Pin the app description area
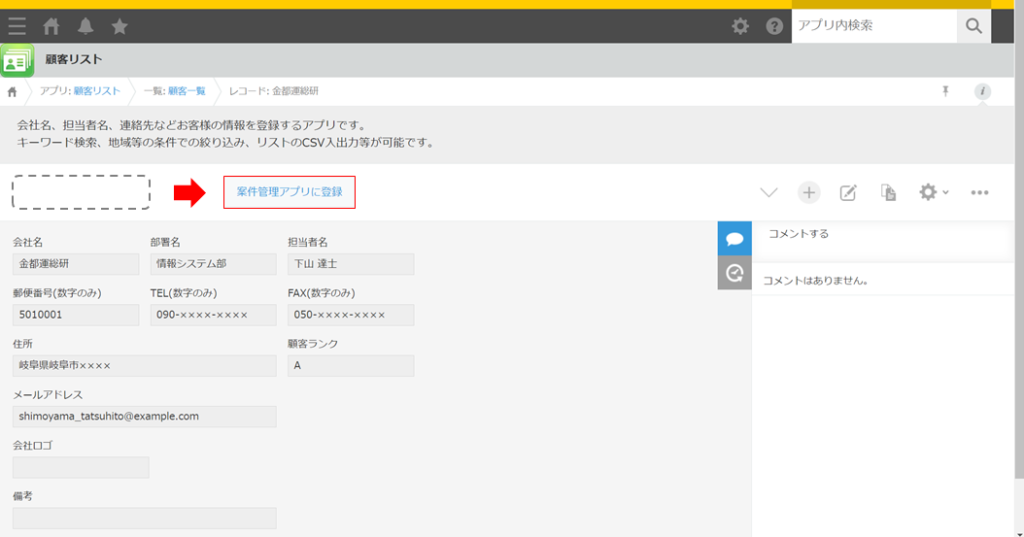The image size is (1024, 537). pyautogui.click(x=945, y=91)
